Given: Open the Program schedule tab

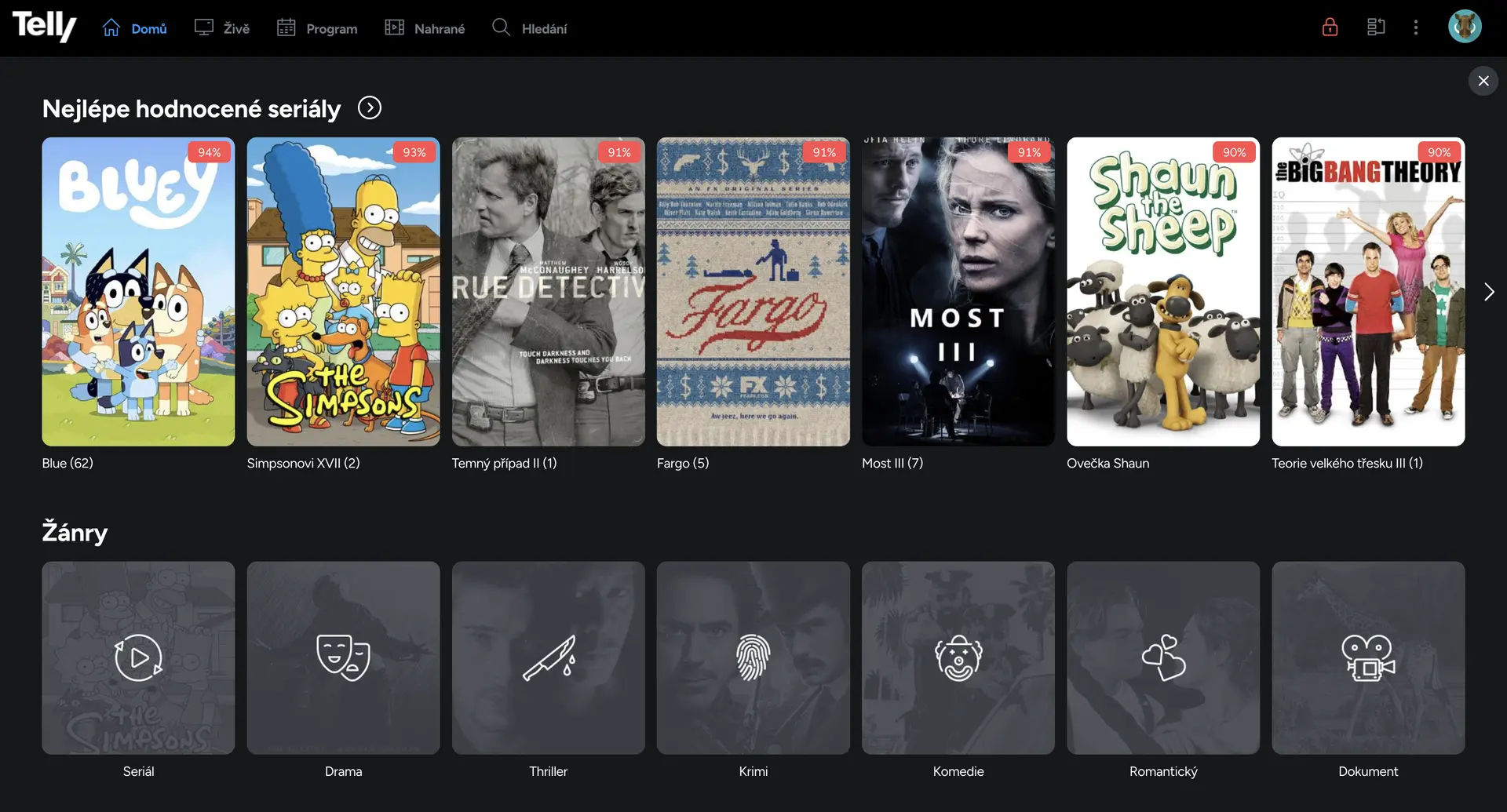Looking at the screenshot, I should pyautogui.click(x=317, y=28).
